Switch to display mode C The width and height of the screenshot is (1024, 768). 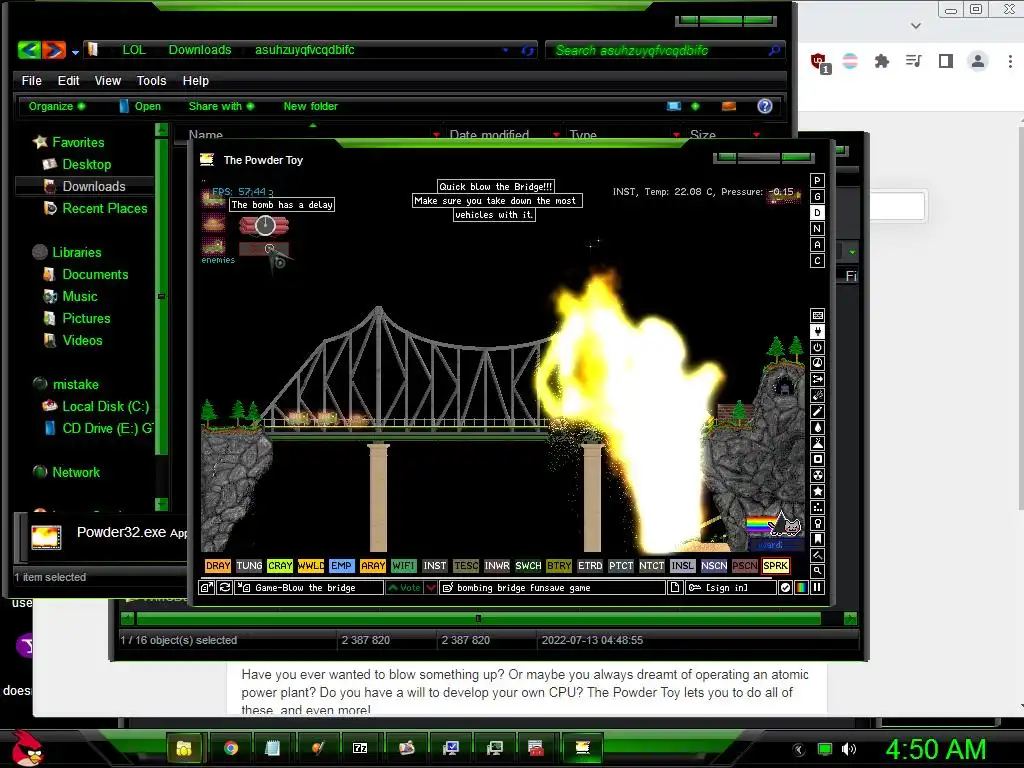point(817,261)
